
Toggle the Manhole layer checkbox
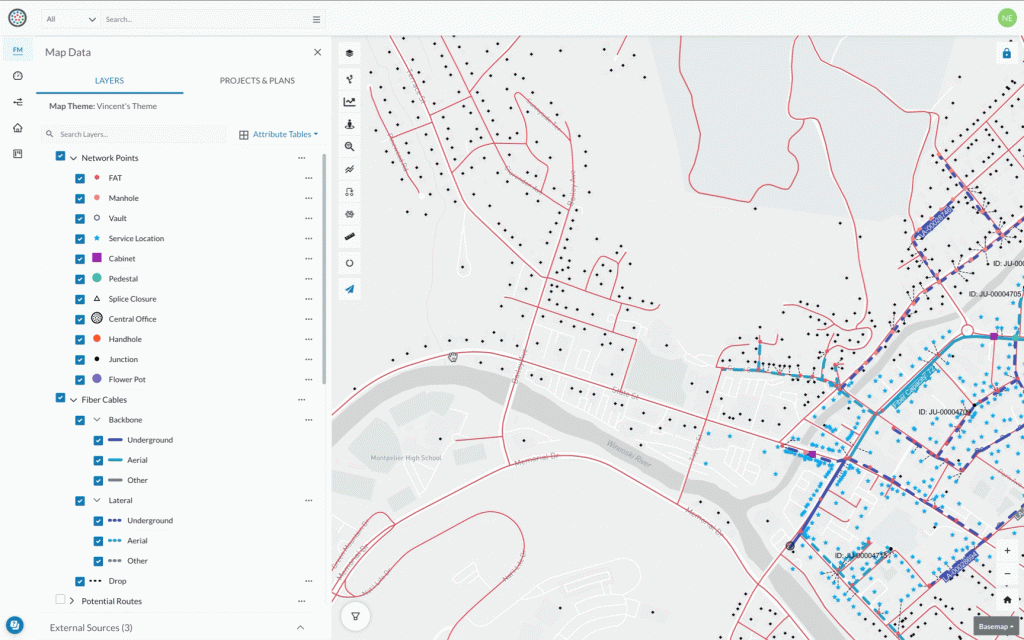click(80, 199)
